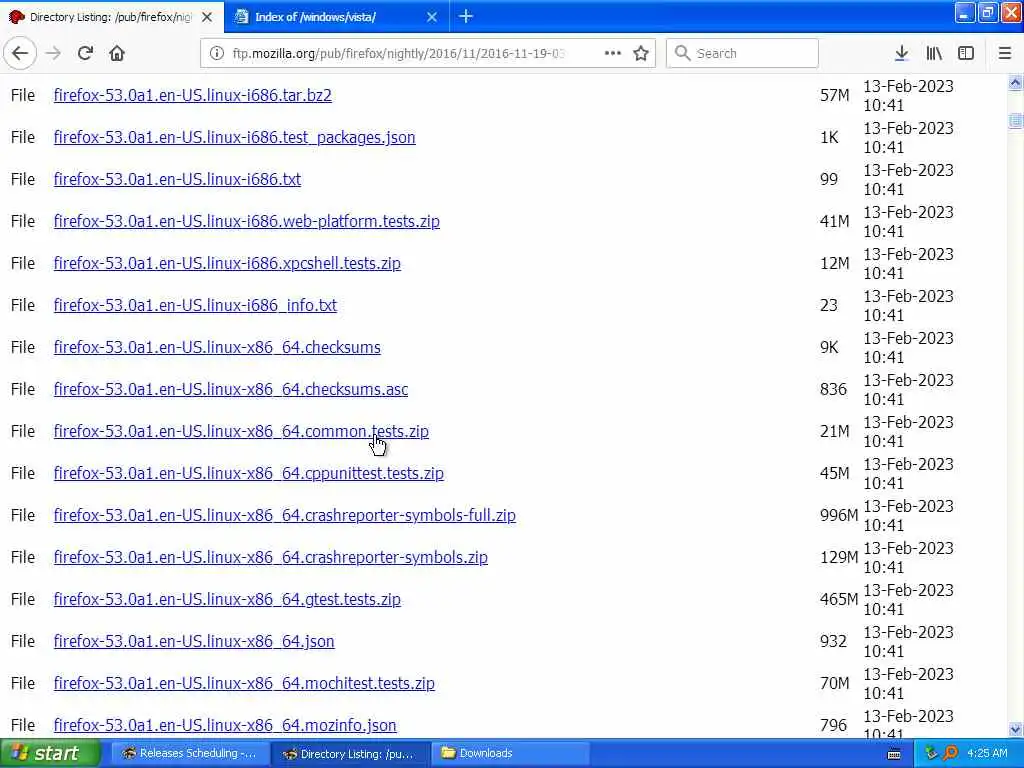Click the green network icon in the tray

pyautogui.click(x=931, y=753)
